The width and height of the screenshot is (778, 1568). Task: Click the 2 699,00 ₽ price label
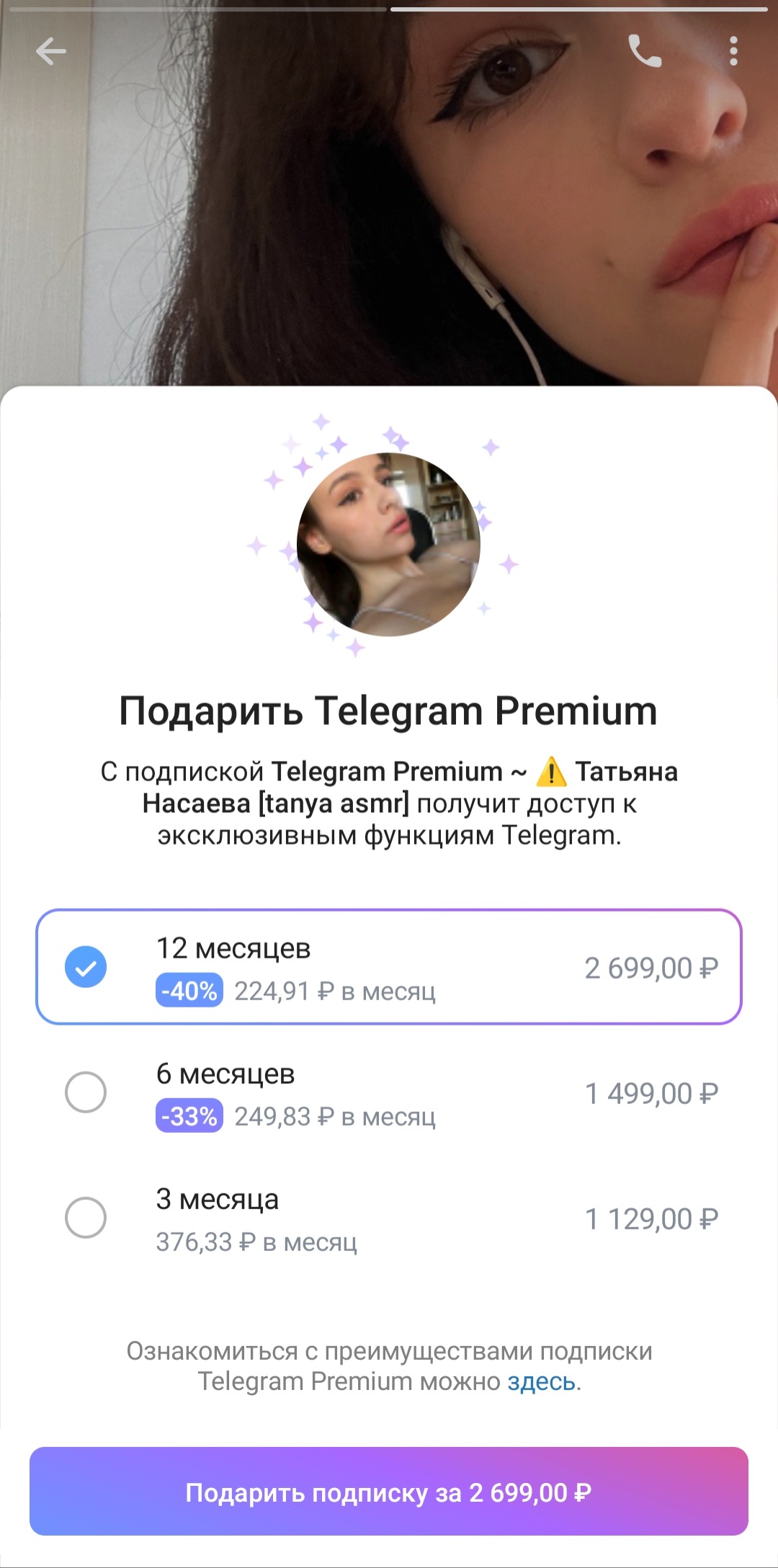651,968
